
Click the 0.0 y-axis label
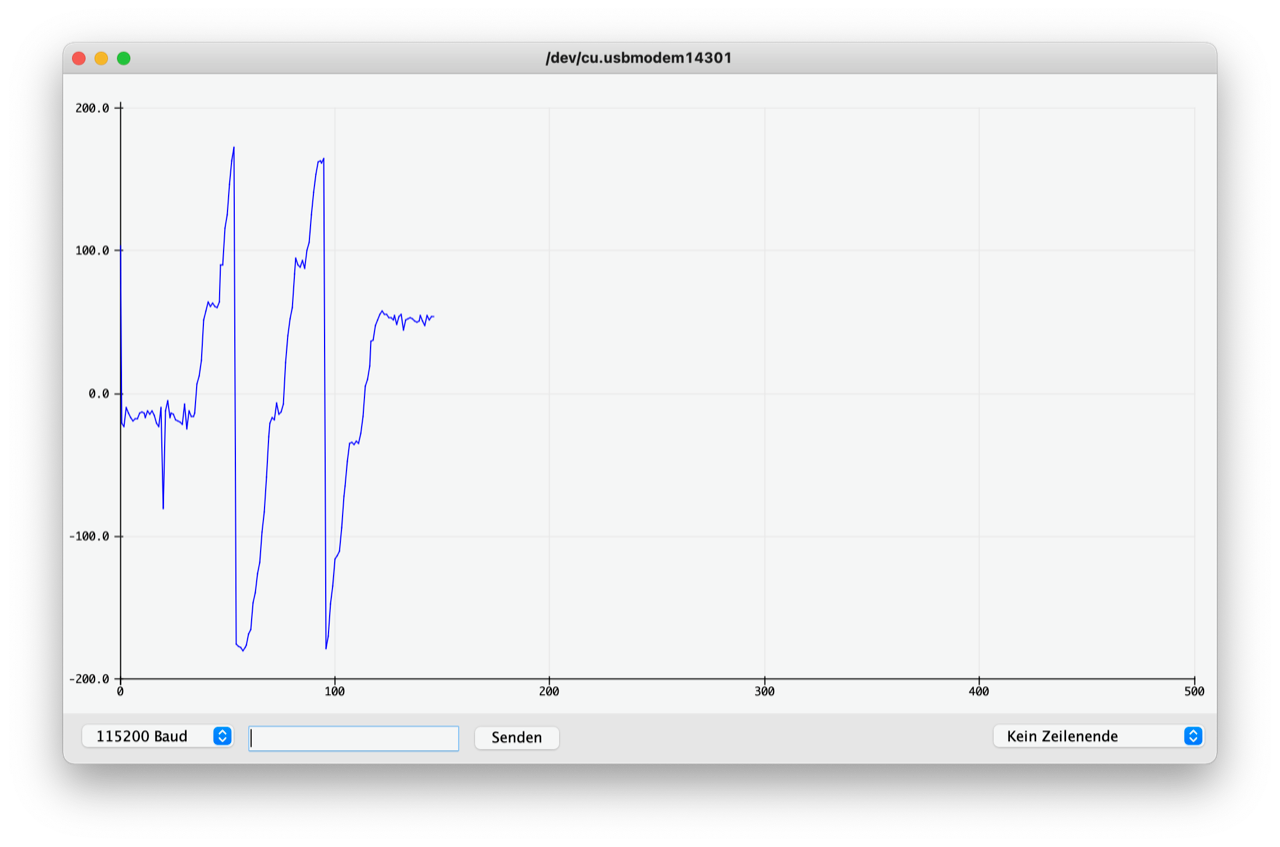pos(99,393)
